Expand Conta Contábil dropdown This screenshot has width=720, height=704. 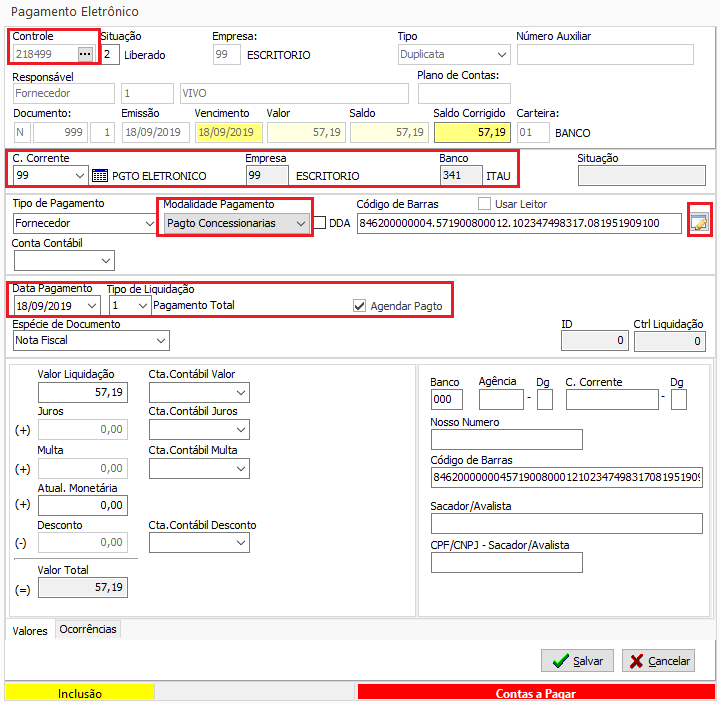(106, 261)
